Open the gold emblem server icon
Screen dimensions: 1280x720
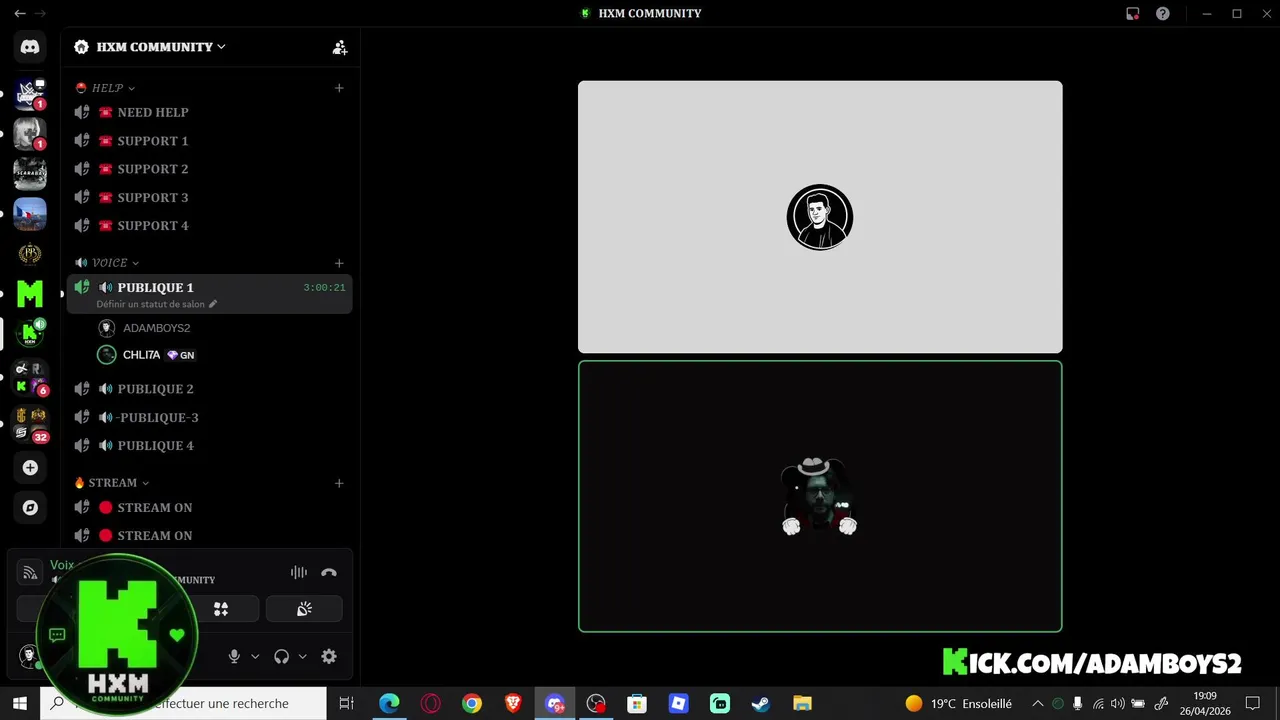click(x=30, y=253)
